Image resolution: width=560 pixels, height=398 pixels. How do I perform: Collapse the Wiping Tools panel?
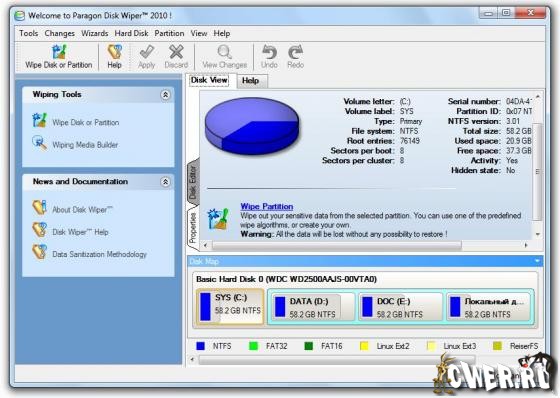165,95
